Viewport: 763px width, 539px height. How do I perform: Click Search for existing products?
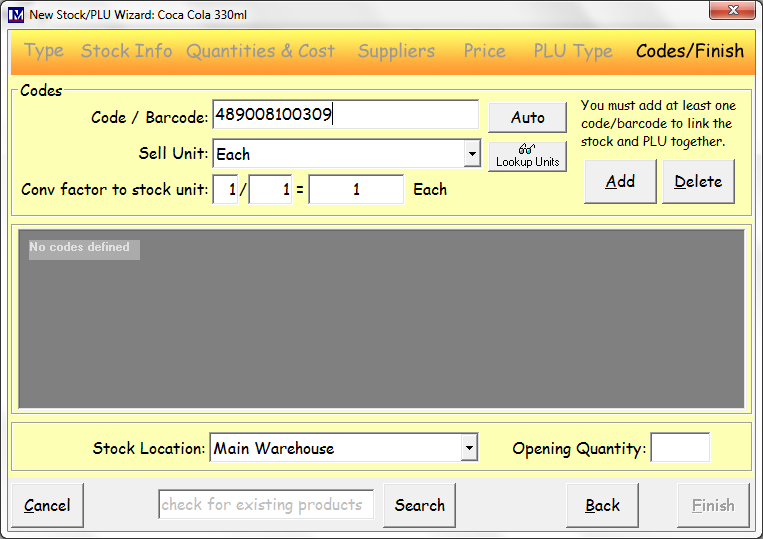pos(419,505)
